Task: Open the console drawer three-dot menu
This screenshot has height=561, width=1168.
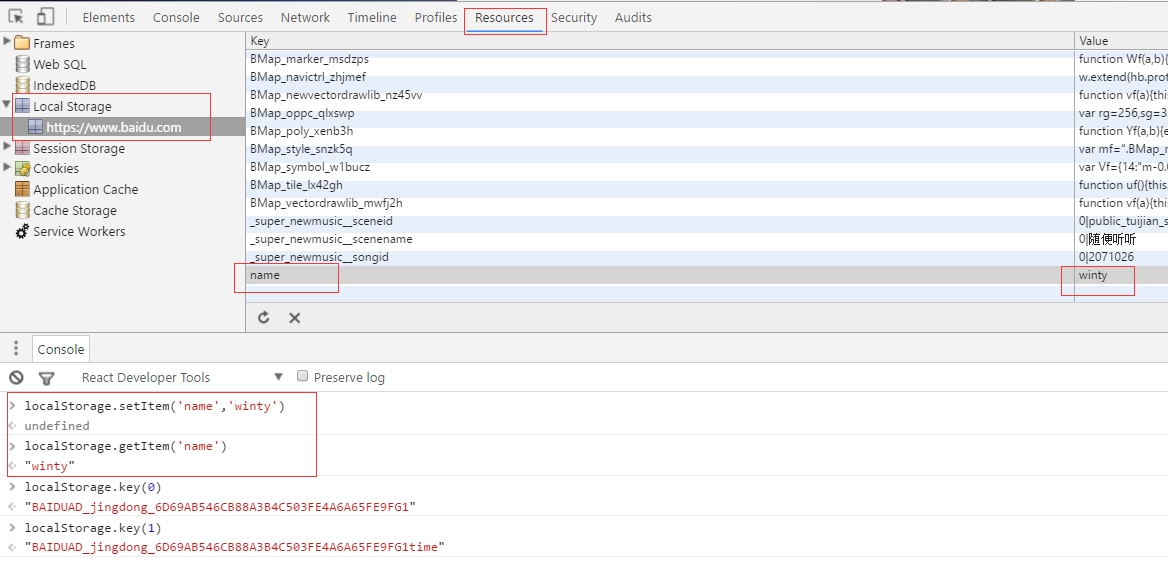Action: 16,348
